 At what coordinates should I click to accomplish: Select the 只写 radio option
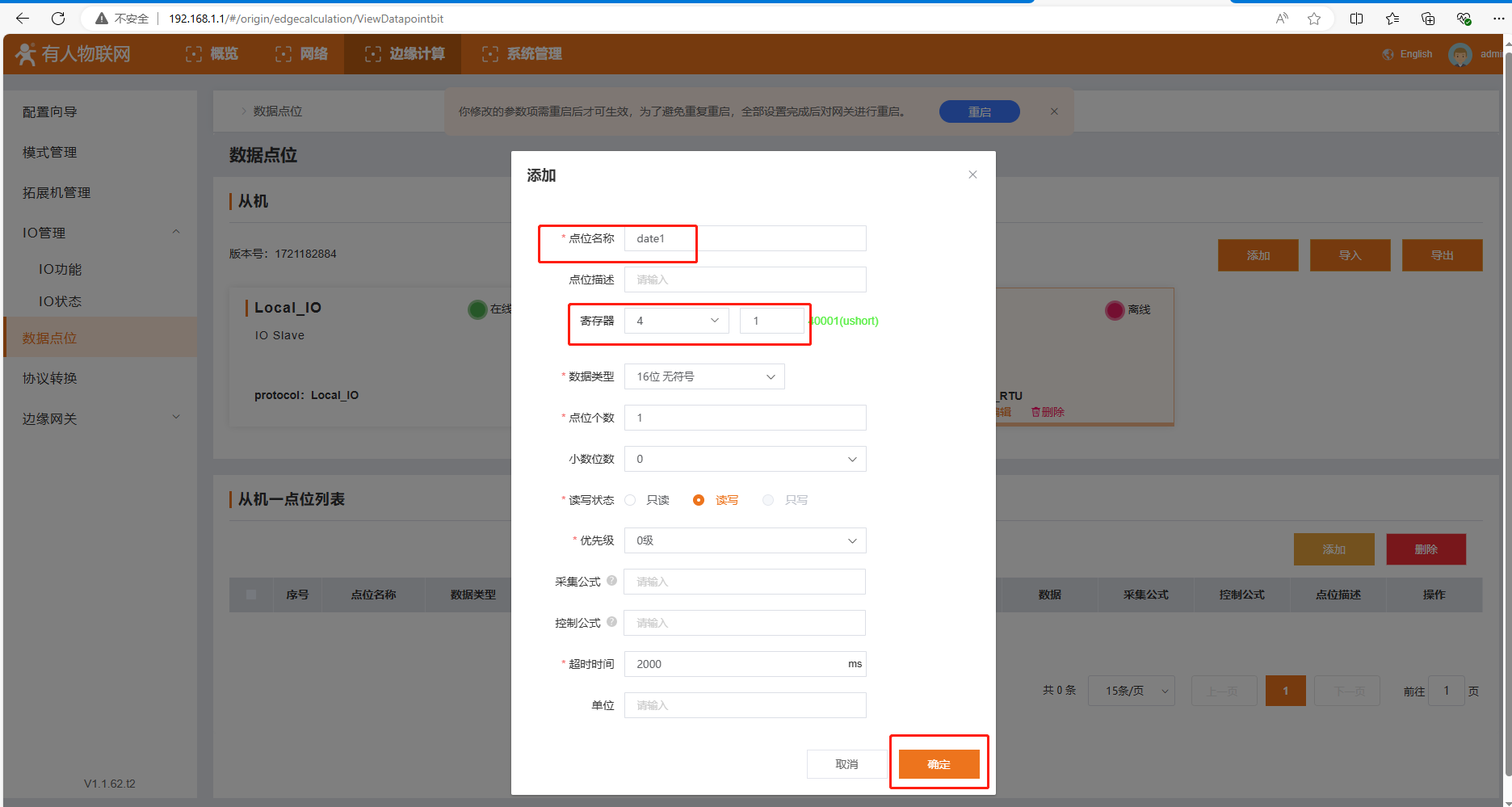point(768,500)
